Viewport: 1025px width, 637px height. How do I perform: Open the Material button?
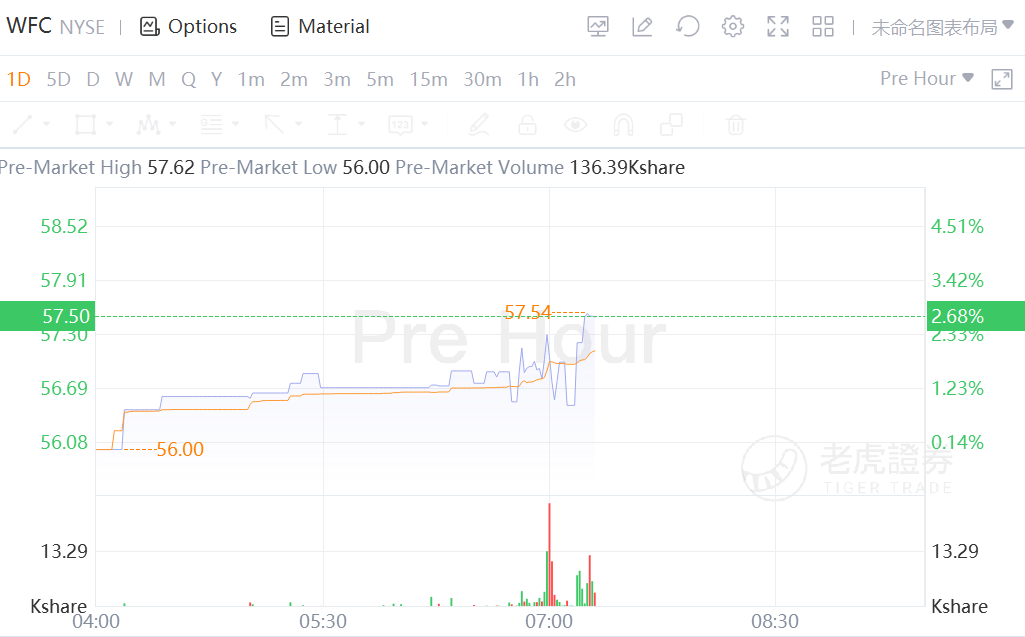click(x=320, y=27)
